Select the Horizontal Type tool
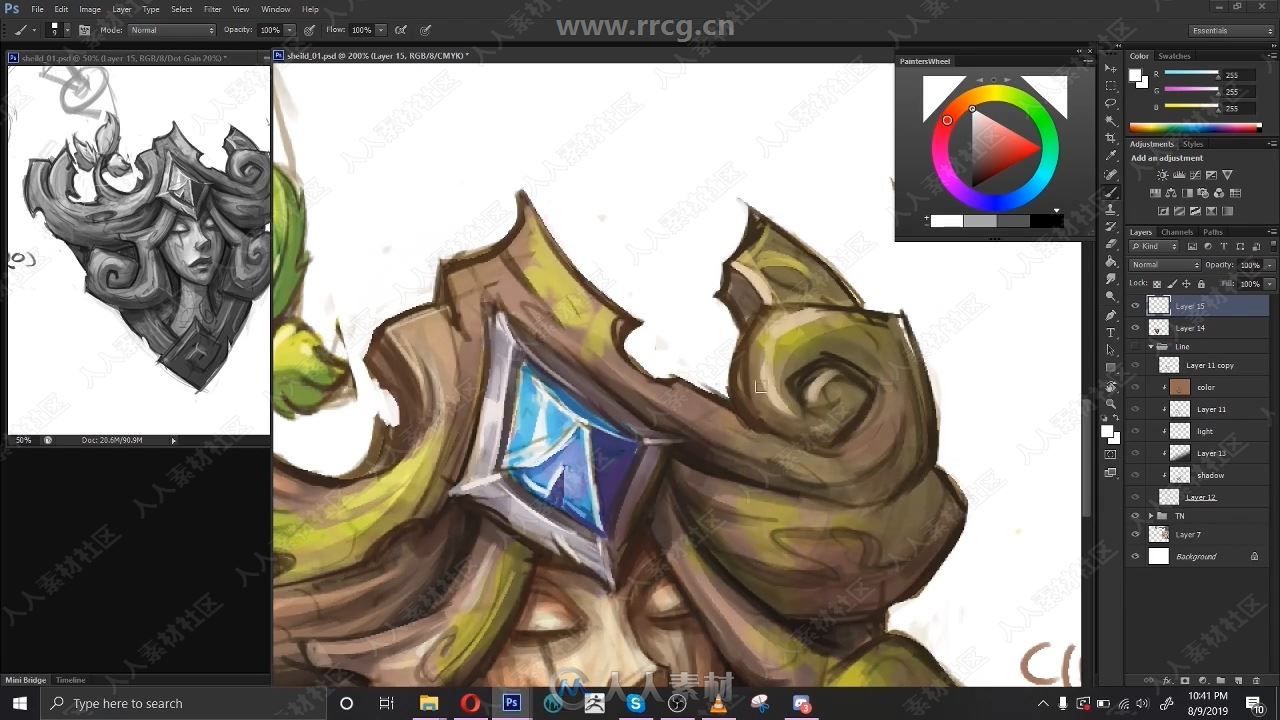Viewport: 1280px width, 720px height. pos(1111,332)
